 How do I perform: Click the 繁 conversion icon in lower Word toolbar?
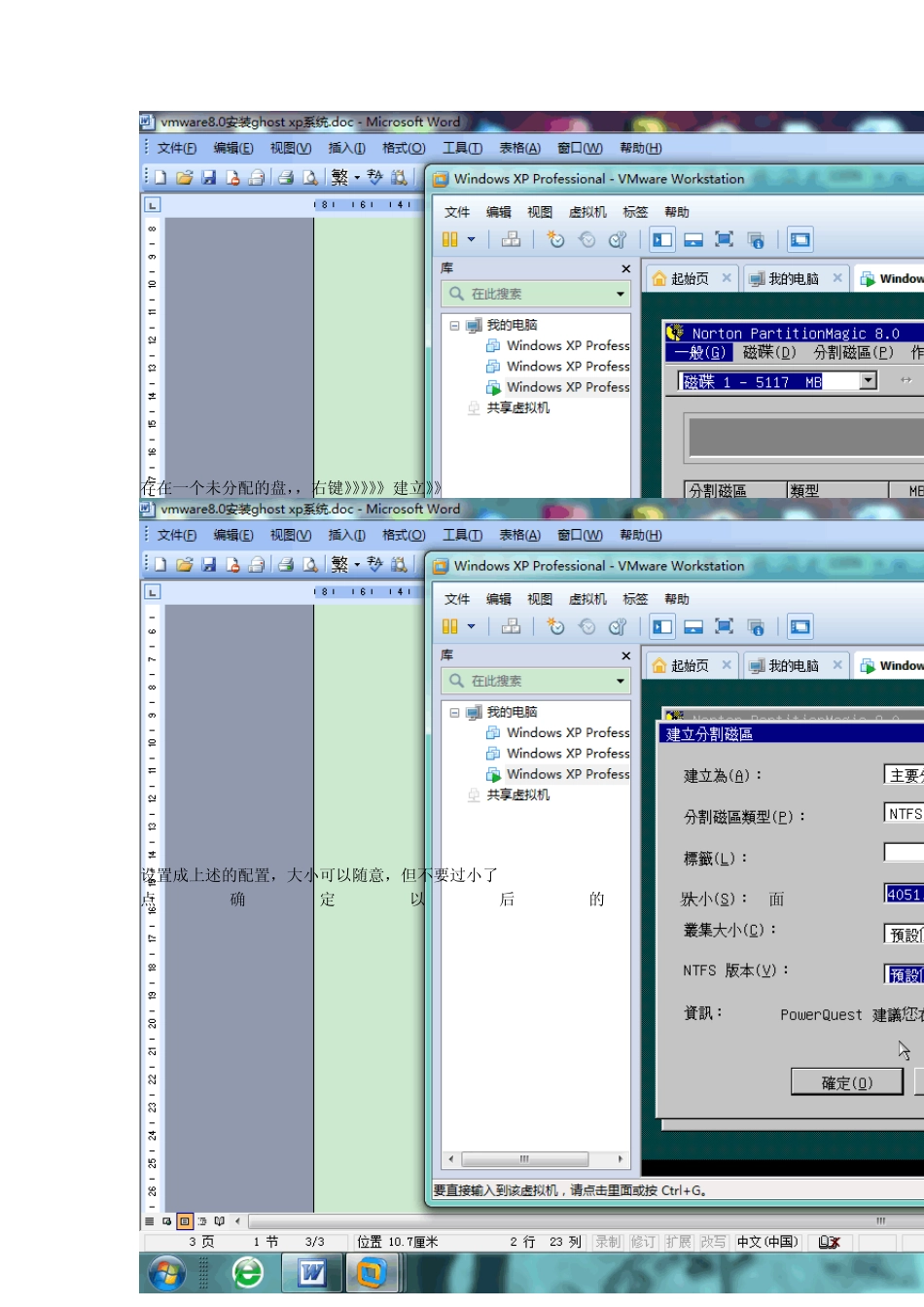pyautogui.click(x=339, y=564)
